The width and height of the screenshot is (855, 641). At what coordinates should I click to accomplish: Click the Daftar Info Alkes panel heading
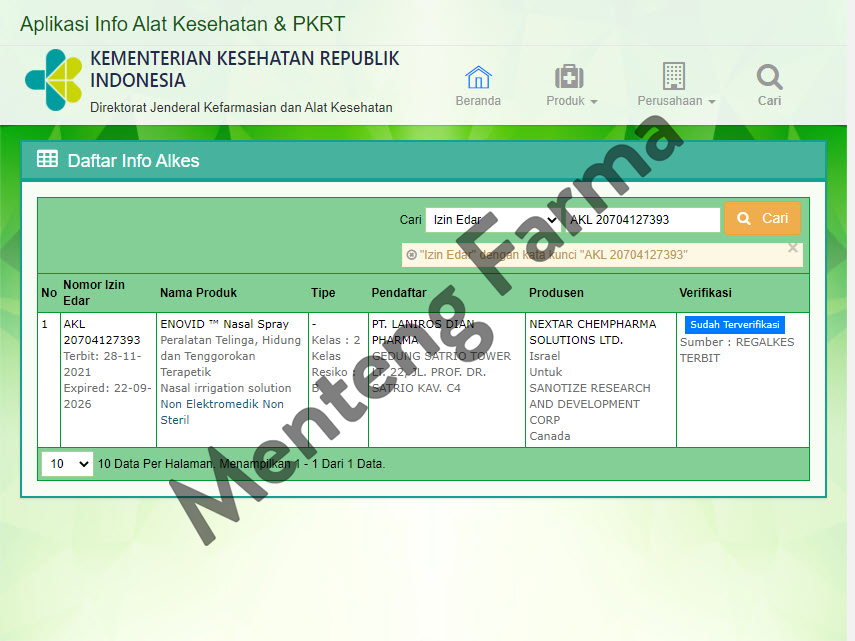click(x=133, y=161)
